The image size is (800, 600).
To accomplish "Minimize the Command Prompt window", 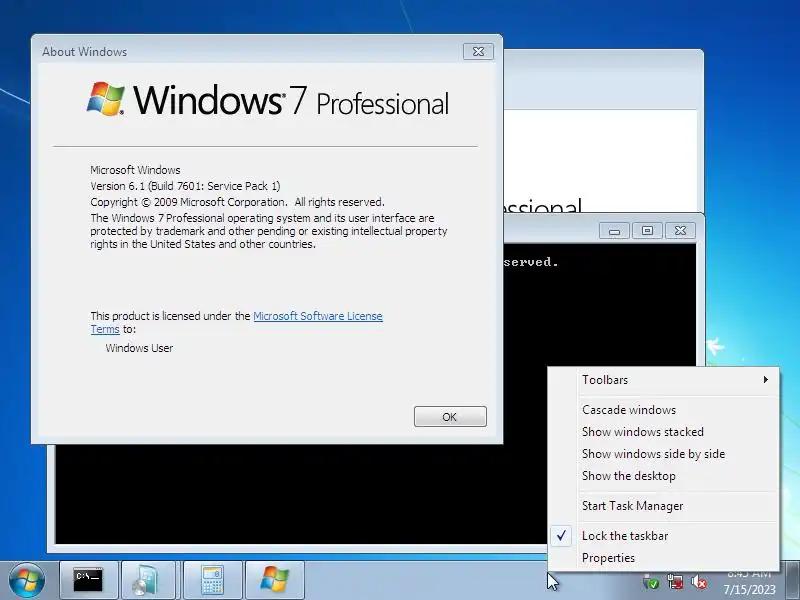I will [614, 231].
